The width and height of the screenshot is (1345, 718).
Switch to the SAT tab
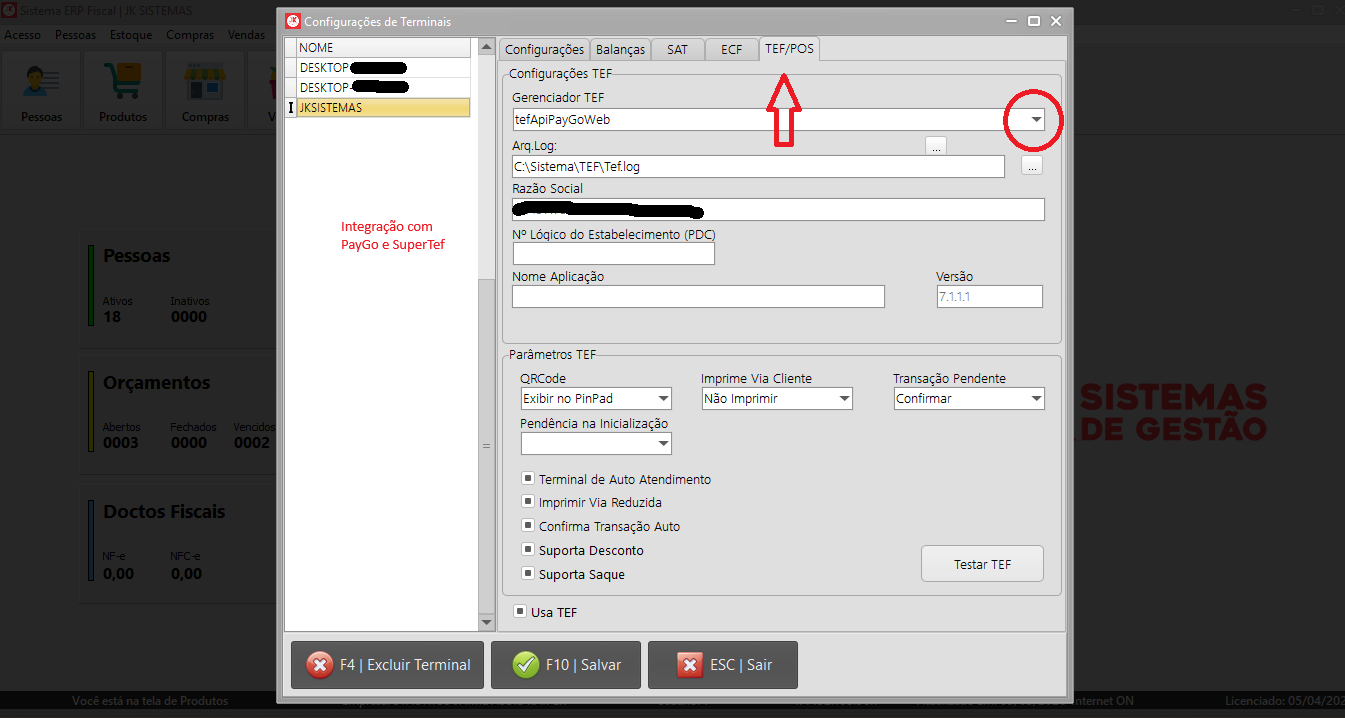pyautogui.click(x=677, y=49)
